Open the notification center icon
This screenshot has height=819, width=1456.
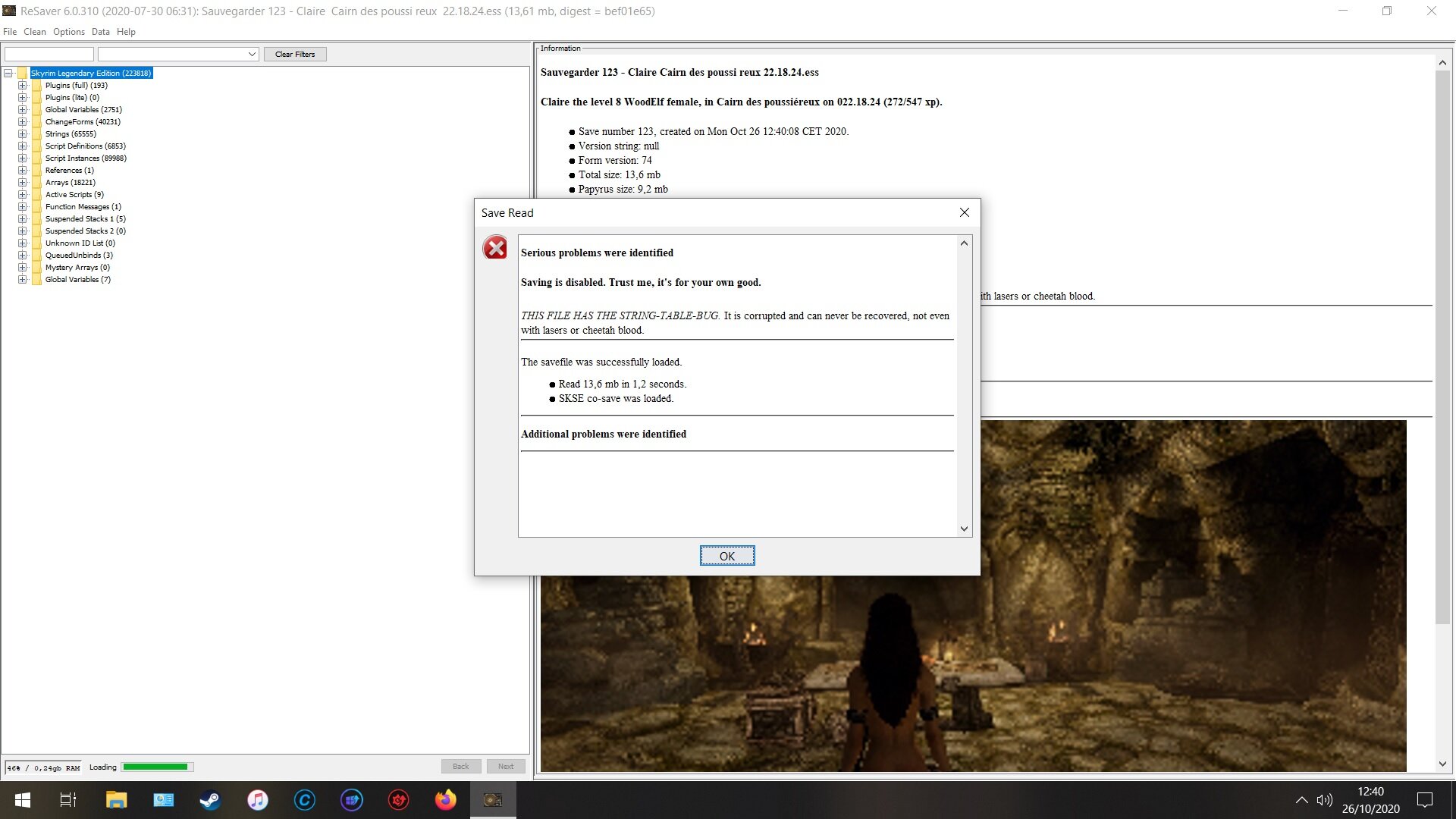[1425, 800]
